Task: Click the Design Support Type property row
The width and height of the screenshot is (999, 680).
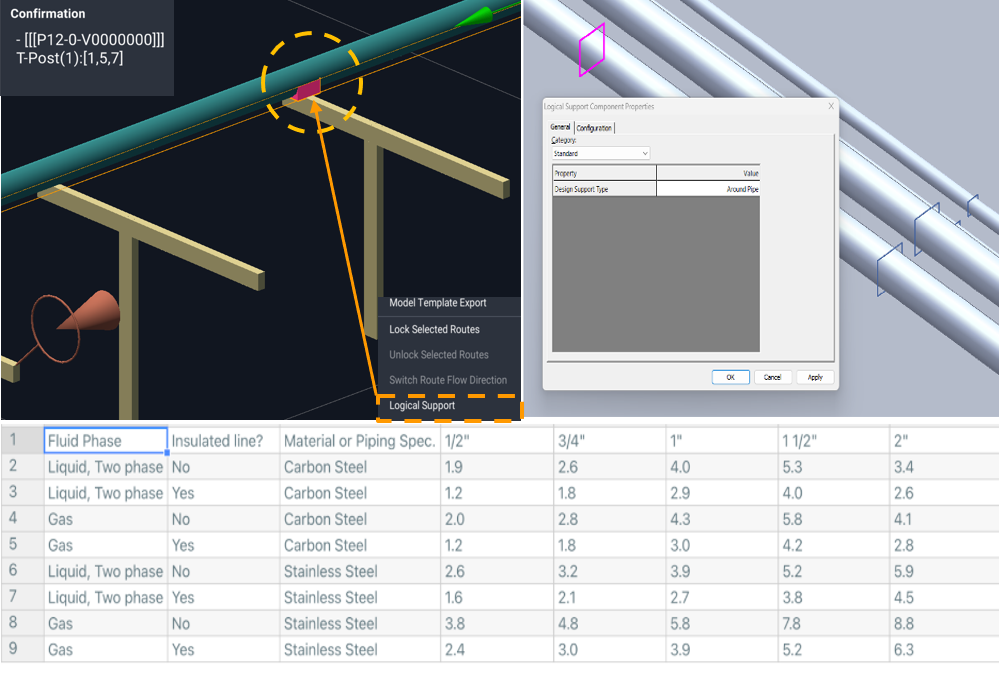Action: pyautogui.click(x=604, y=188)
